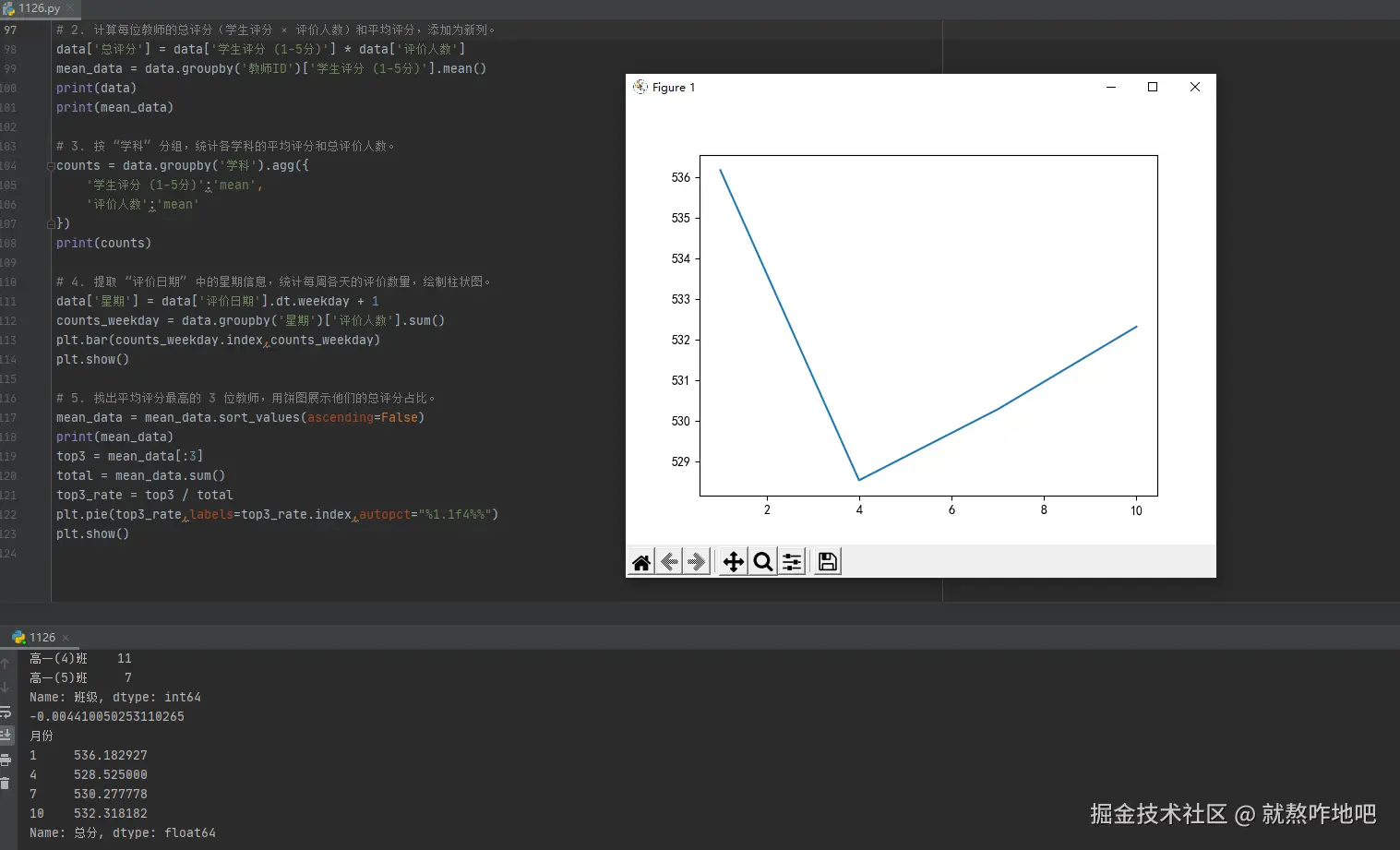Click the Figure 1 title text
The height and width of the screenshot is (850, 1400).
pyautogui.click(x=674, y=88)
